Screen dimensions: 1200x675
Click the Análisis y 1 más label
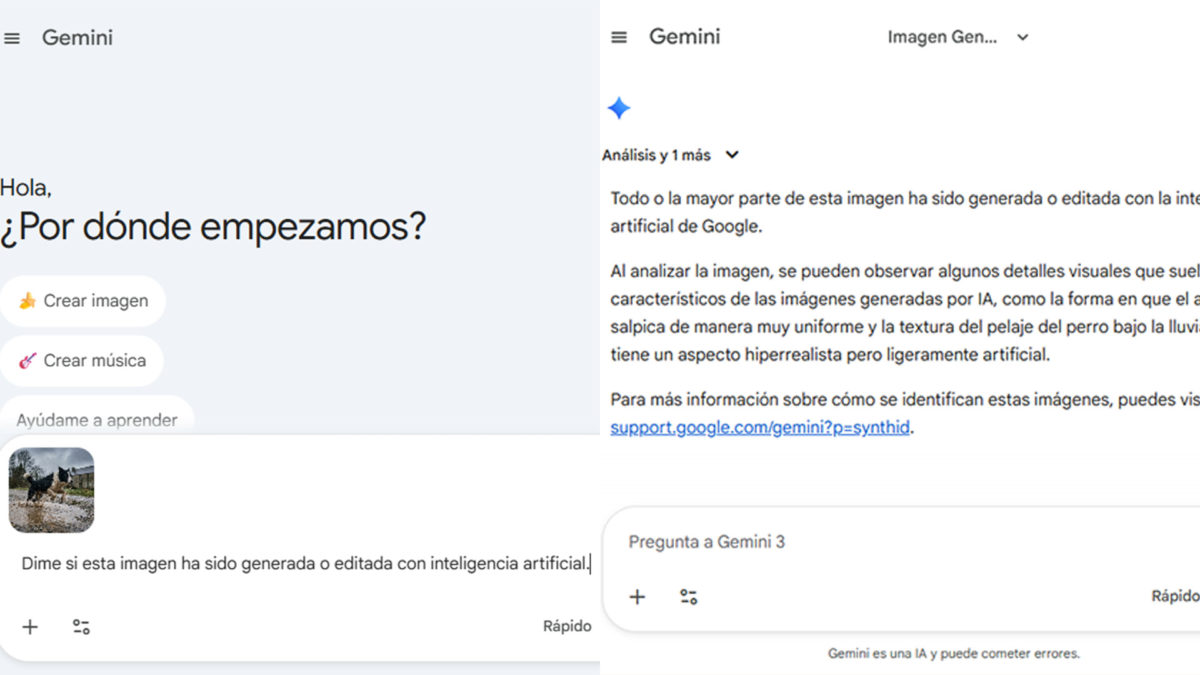657,155
